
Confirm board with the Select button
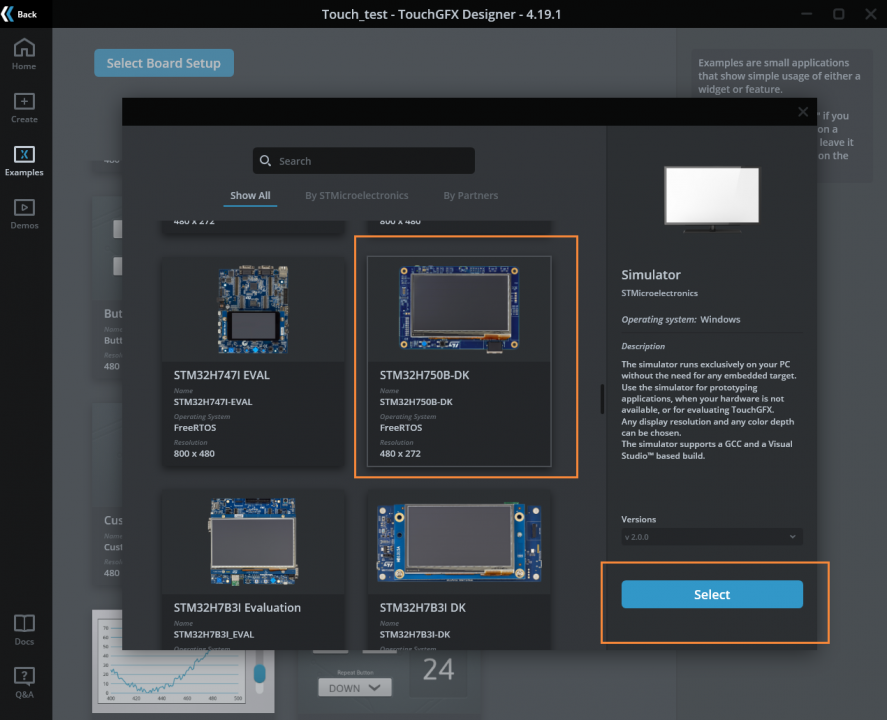point(712,594)
